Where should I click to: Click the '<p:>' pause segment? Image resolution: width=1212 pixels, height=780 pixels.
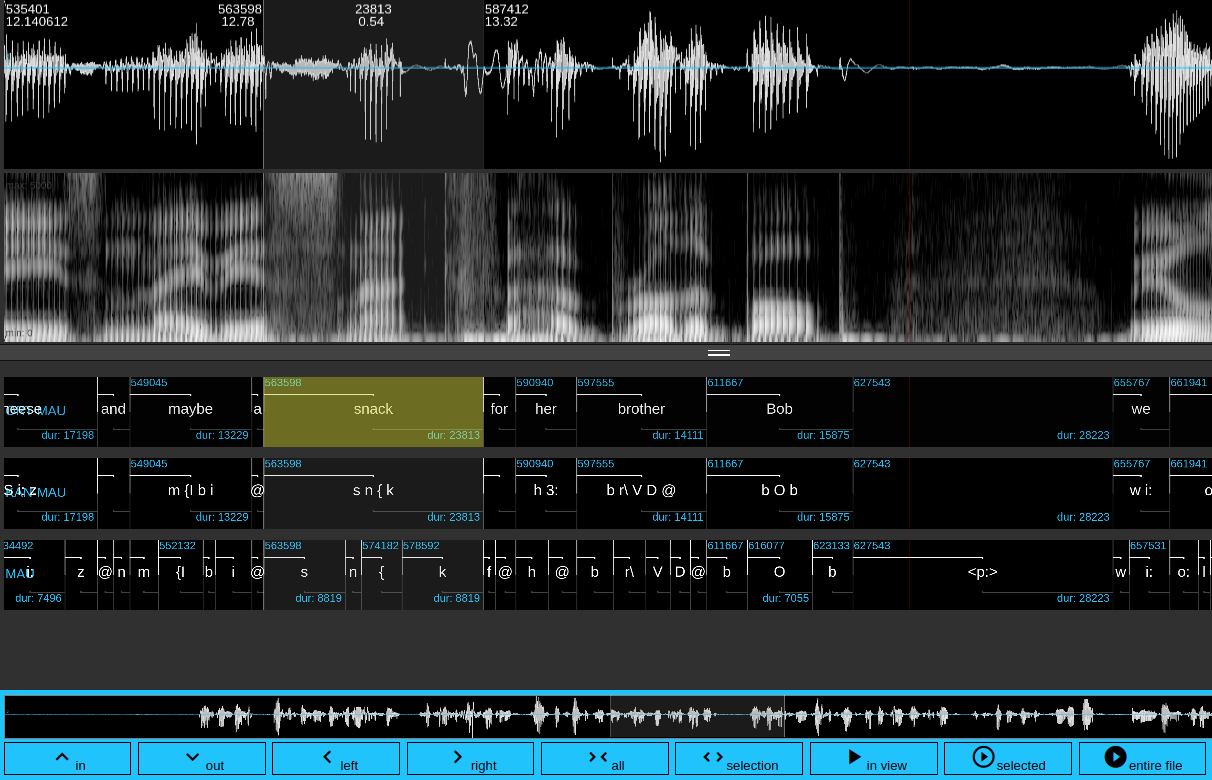tap(982, 573)
